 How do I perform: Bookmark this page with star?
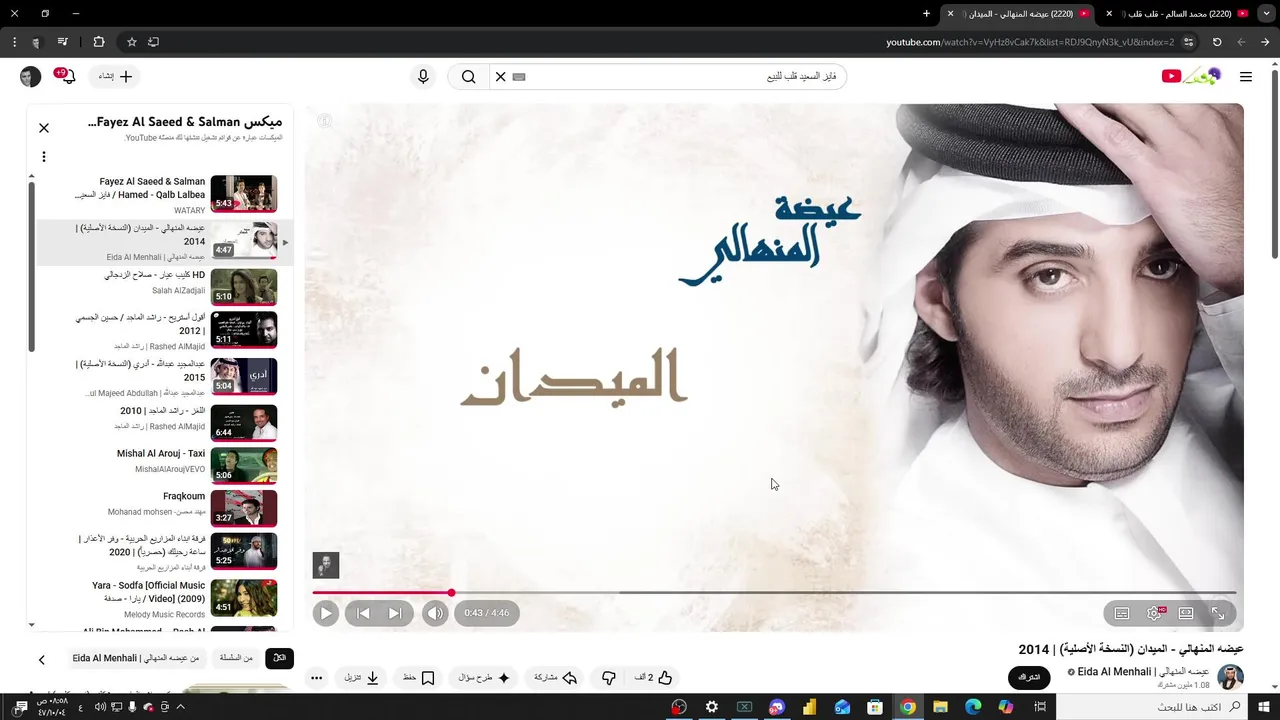131,42
